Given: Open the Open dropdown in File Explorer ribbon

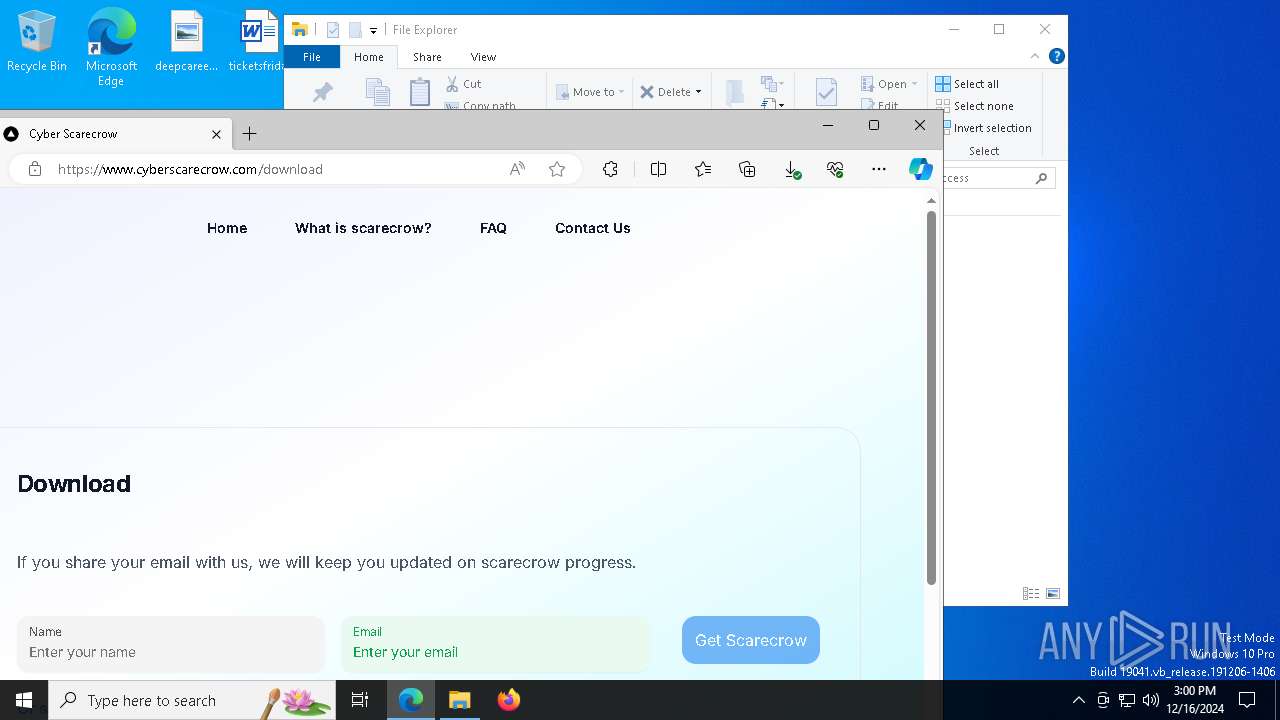Looking at the screenshot, I should (x=889, y=84).
